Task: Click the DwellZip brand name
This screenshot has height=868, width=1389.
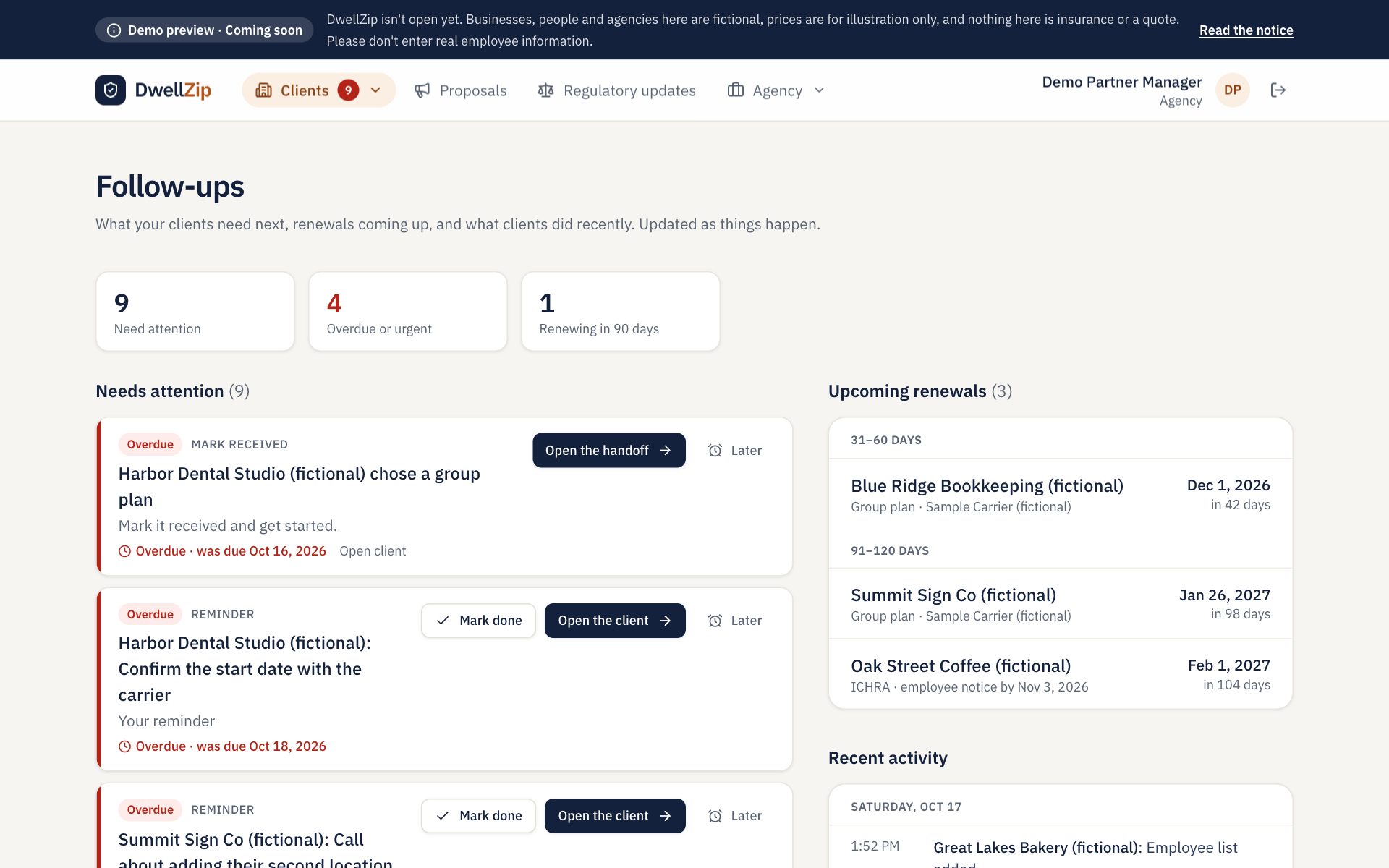Action: coord(173,90)
